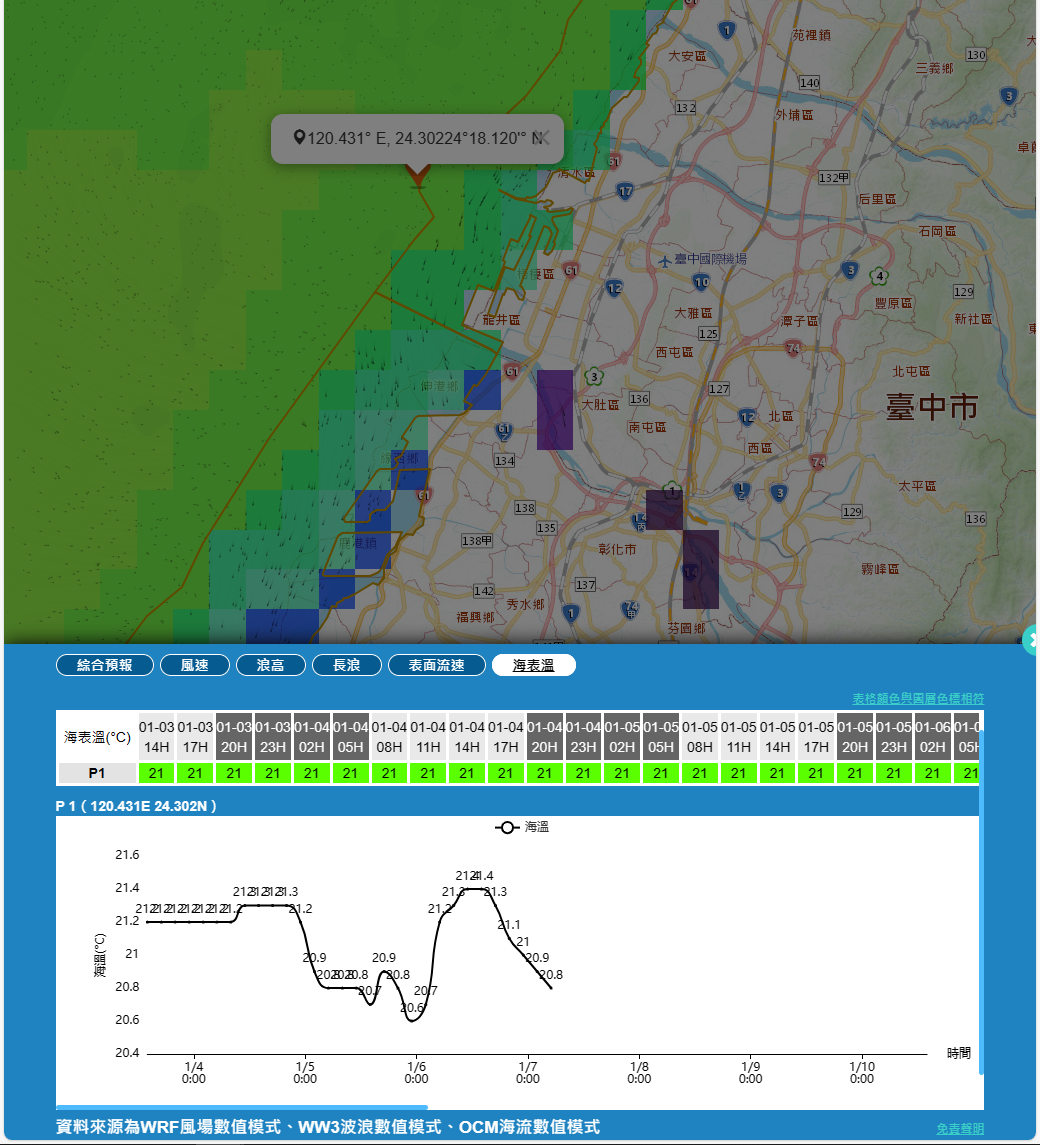Switch to the 表面流速 tab
Image resolution: width=1040 pixels, height=1145 pixels.
(x=437, y=665)
